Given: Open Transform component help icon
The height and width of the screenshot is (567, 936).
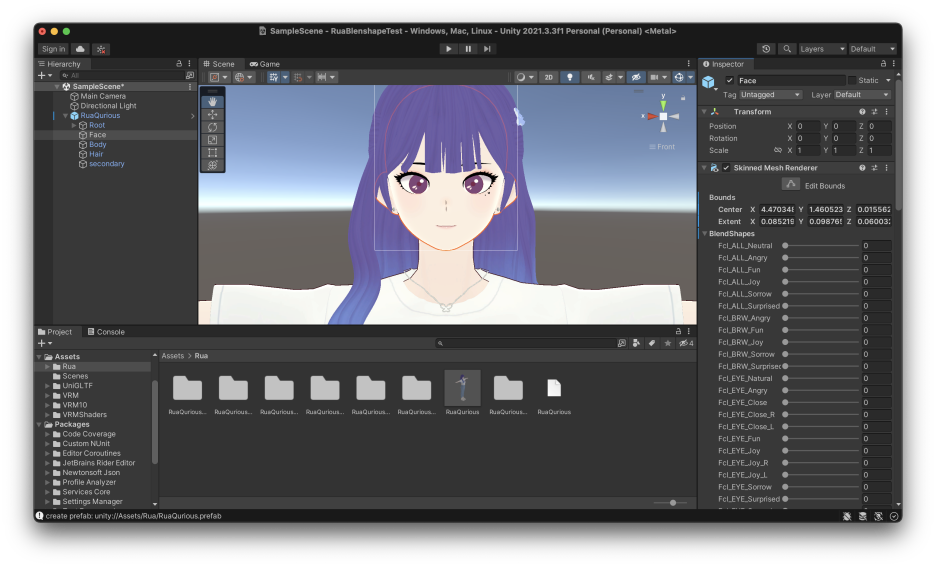Looking at the screenshot, I should pos(862,112).
